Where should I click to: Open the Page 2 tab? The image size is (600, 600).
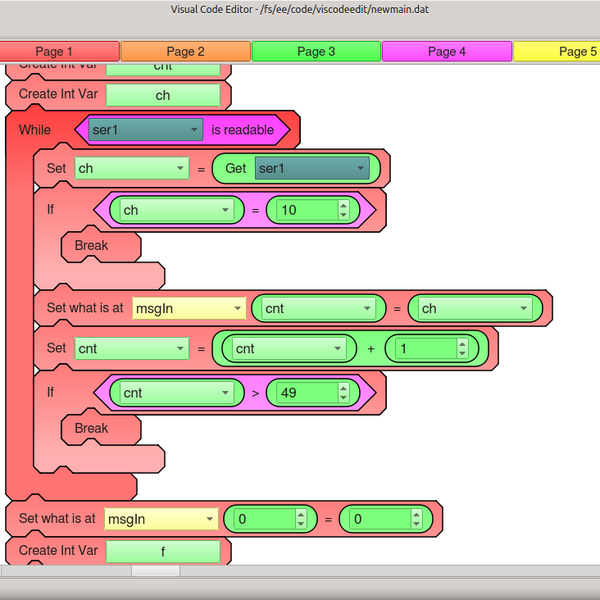pos(186,51)
